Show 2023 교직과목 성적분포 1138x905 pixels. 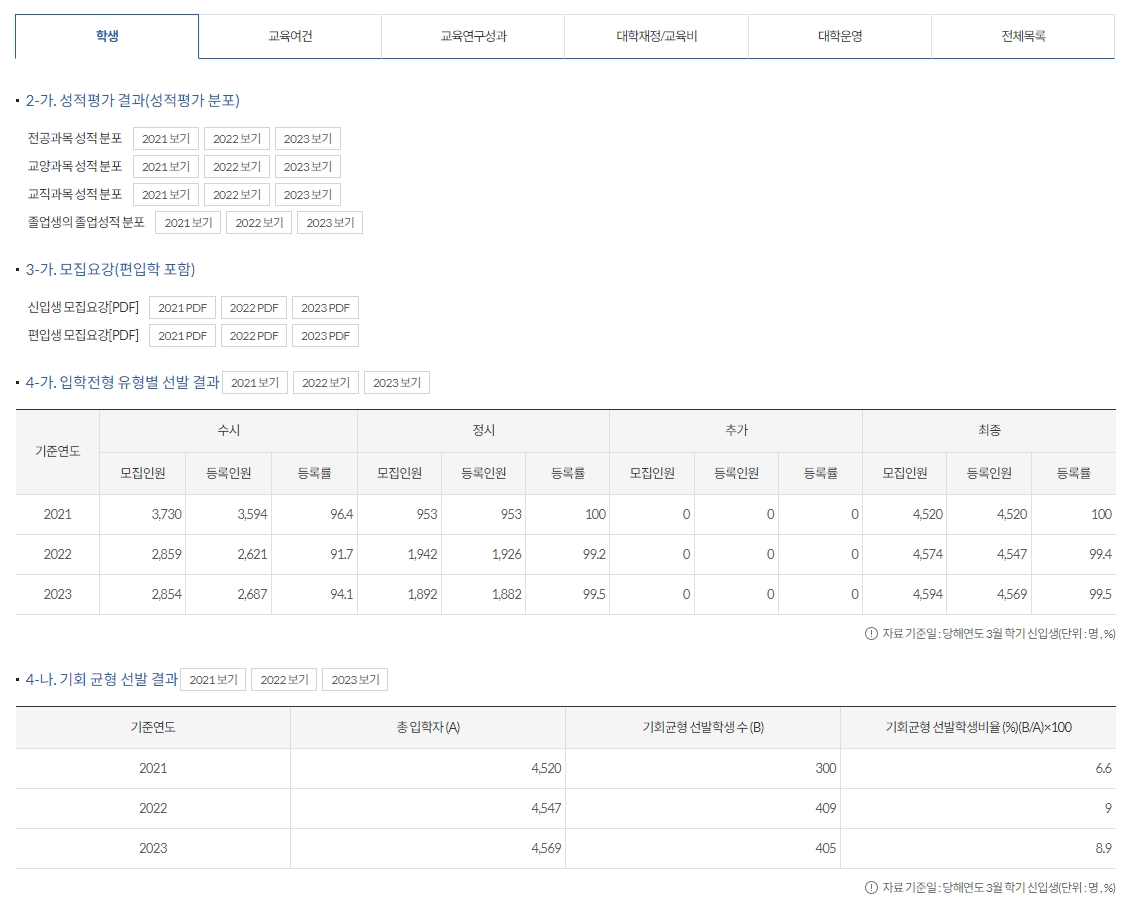308,194
